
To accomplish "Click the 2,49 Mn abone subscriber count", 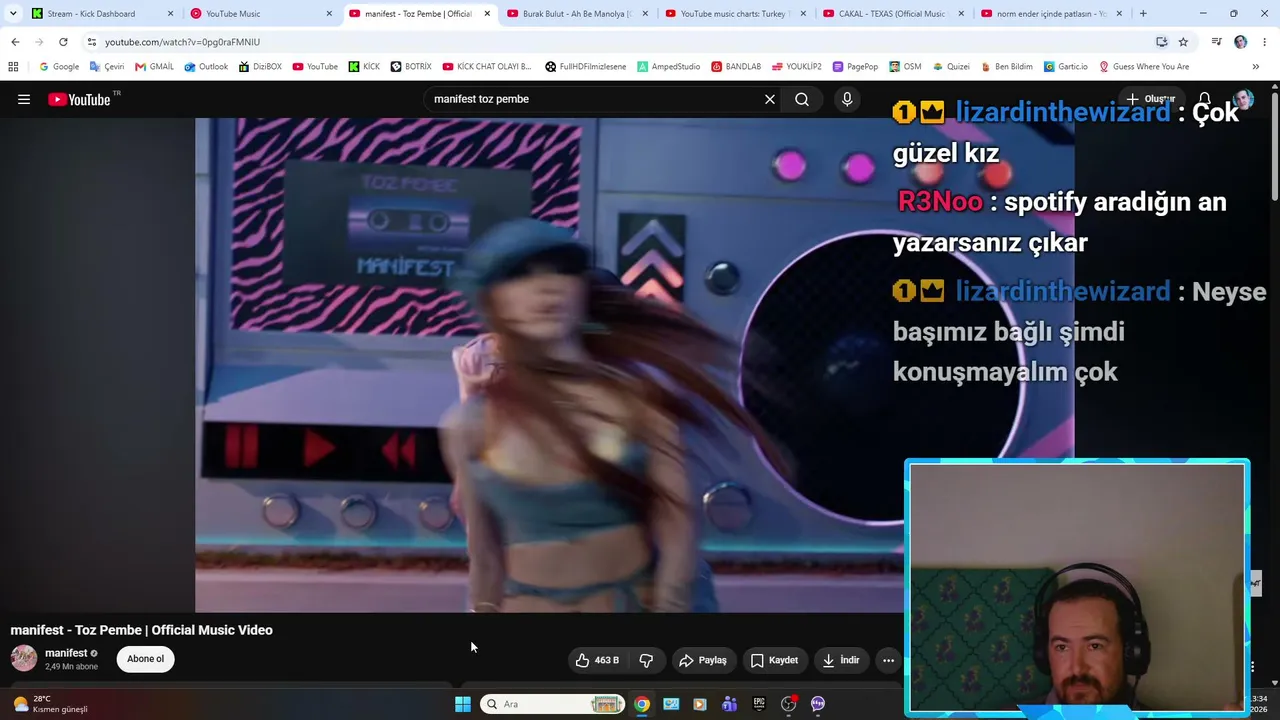I will (x=71, y=667).
